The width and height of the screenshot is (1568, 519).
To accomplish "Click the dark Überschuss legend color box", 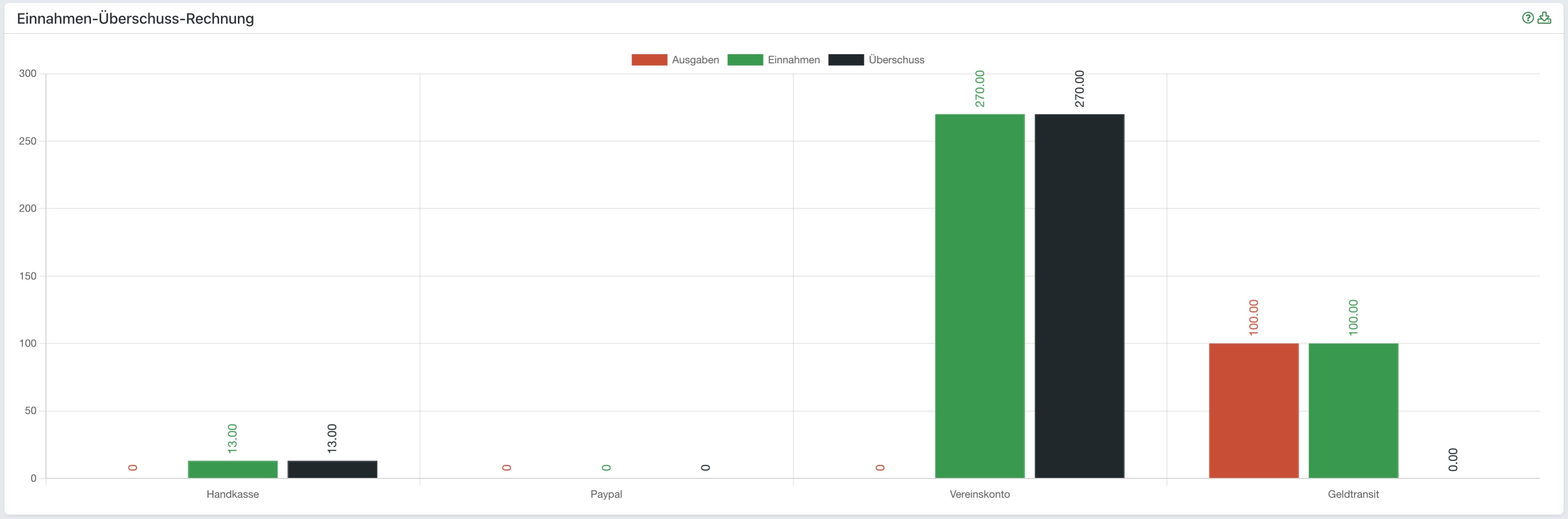I will (845, 59).
